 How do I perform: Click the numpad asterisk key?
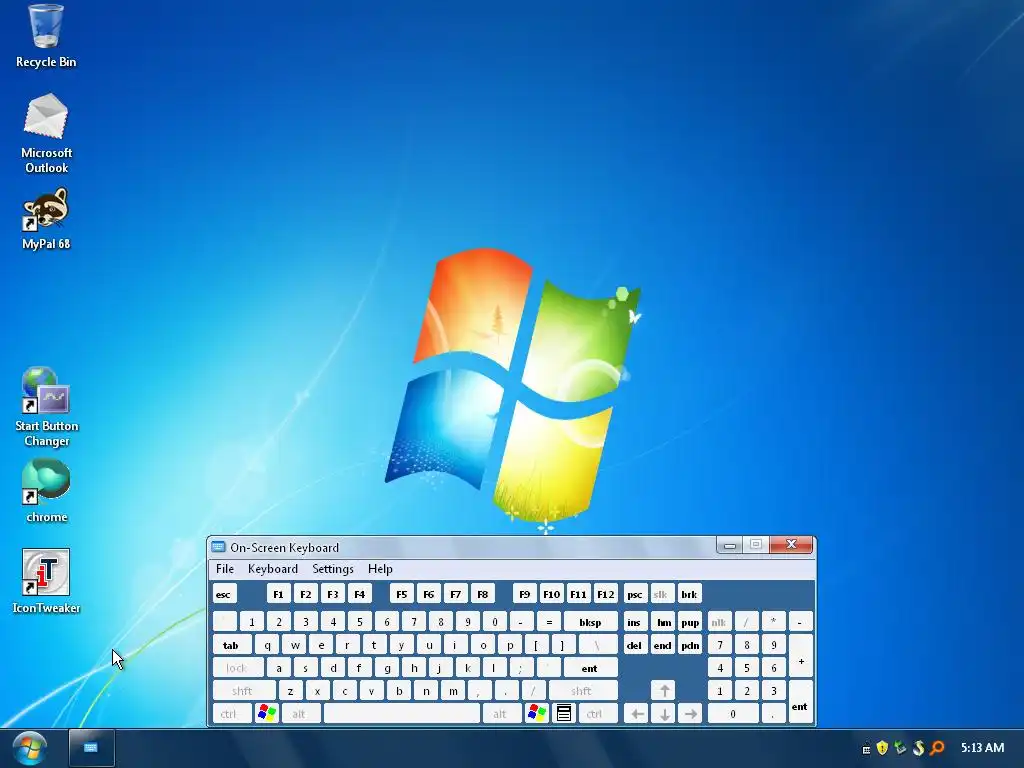coord(774,622)
